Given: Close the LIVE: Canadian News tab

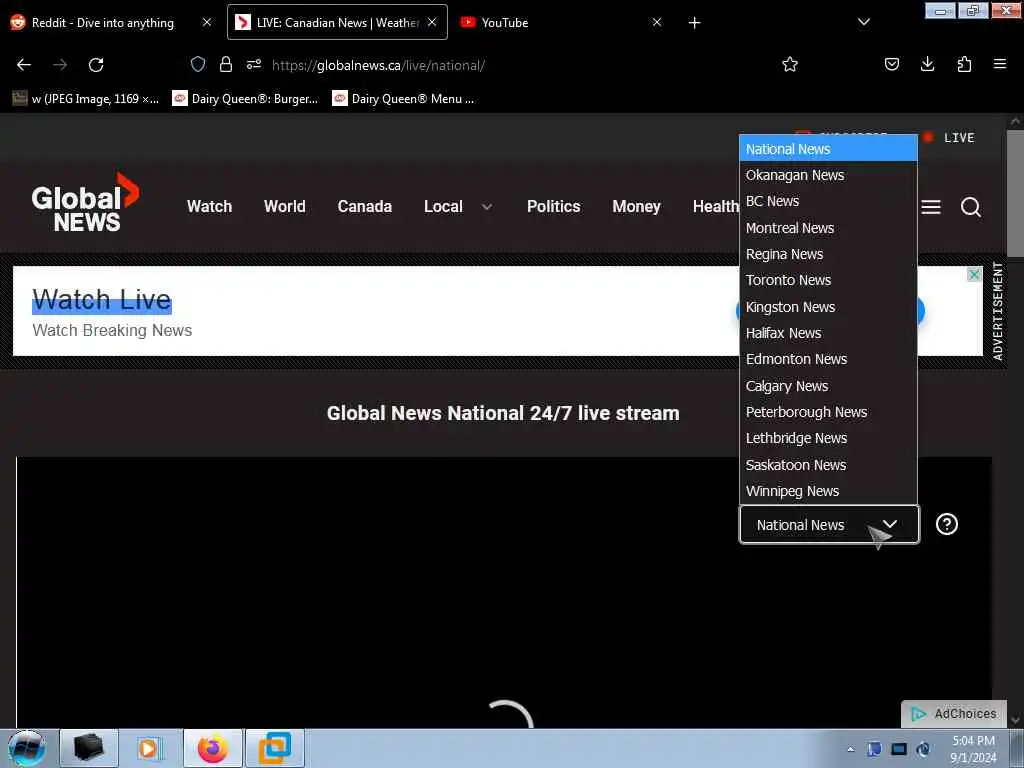Looking at the screenshot, I should (x=432, y=22).
